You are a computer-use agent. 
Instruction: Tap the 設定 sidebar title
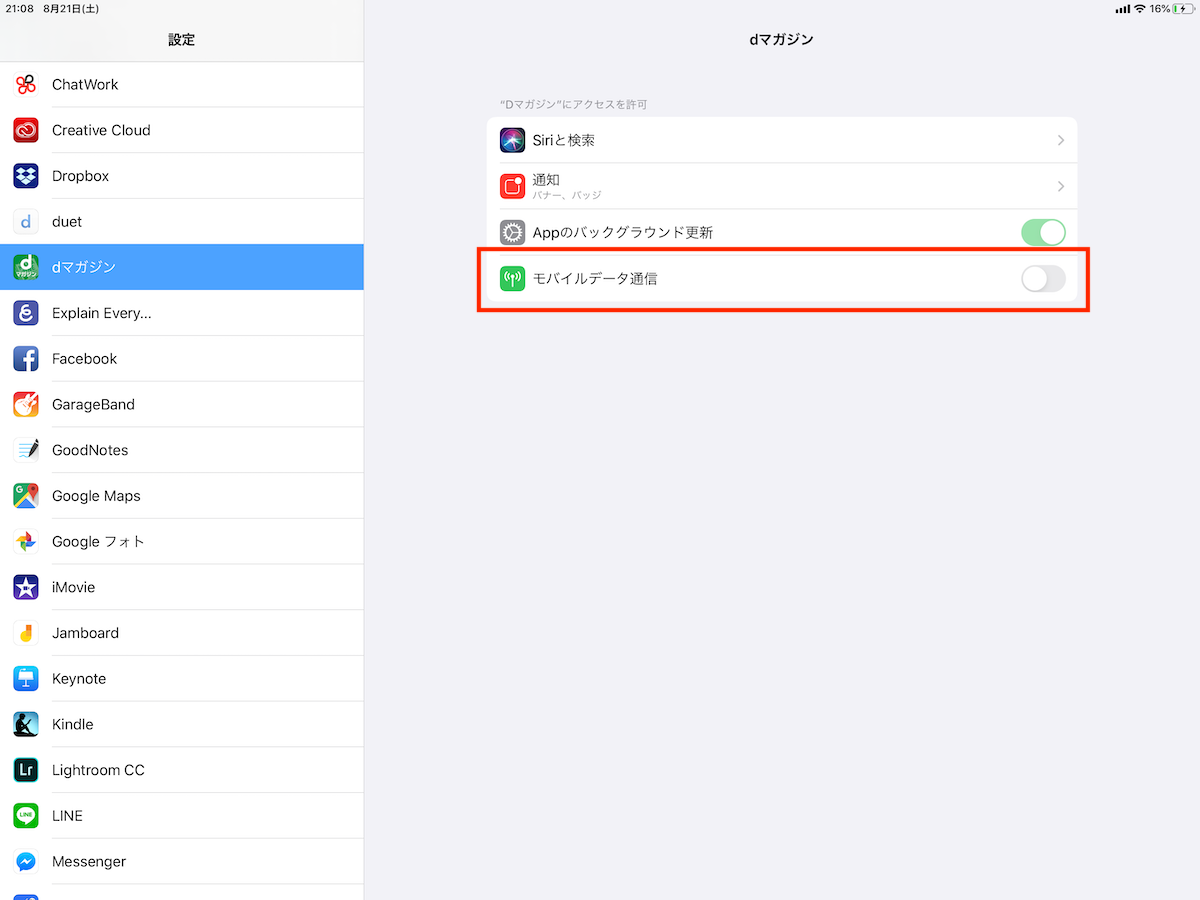point(182,40)
